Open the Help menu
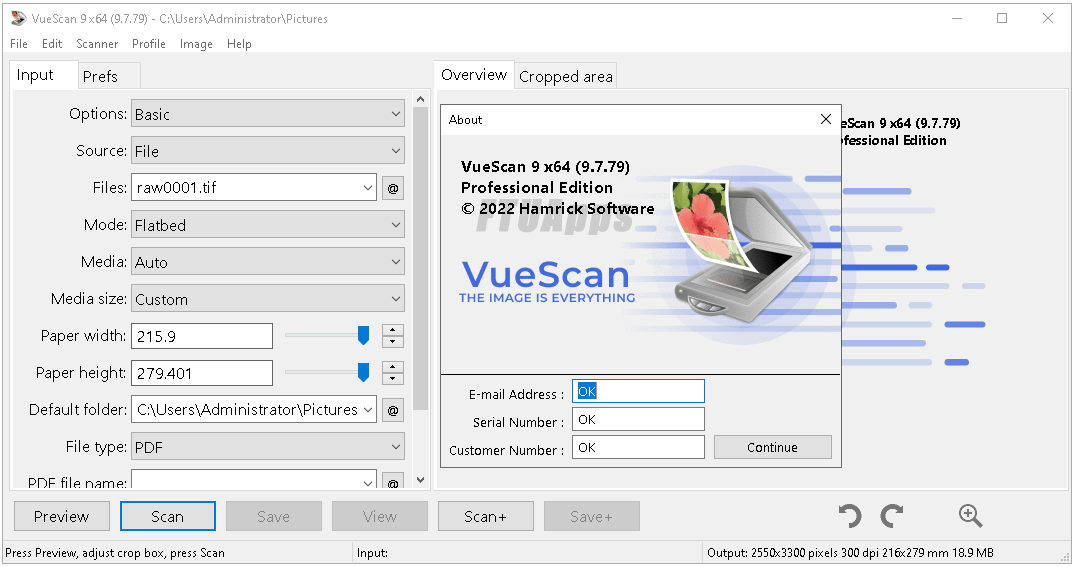The width and height of the screenshot is (1074, 567). [239, 44]
